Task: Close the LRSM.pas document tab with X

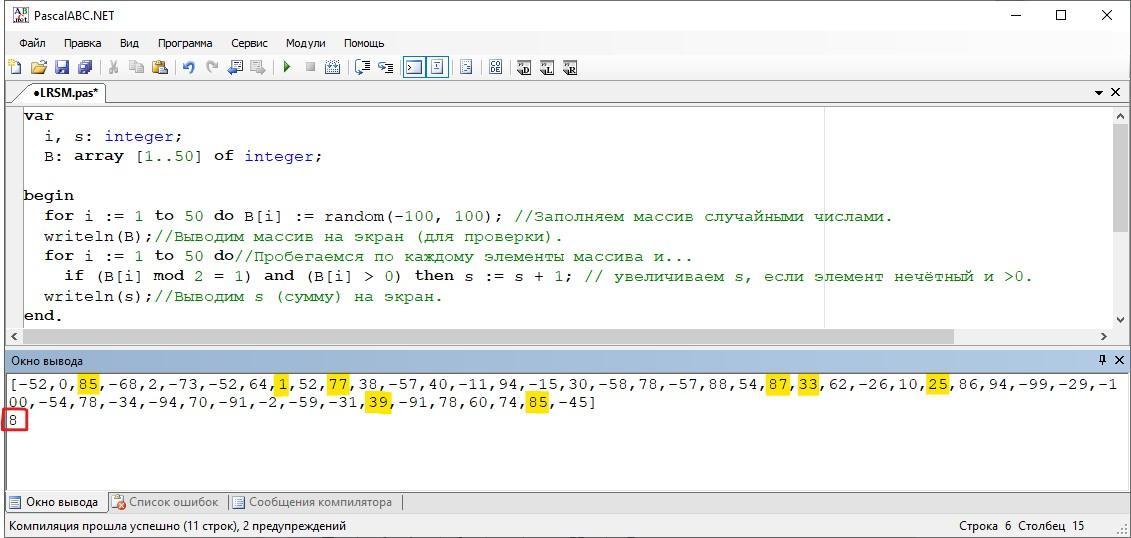Action: (1116, 93)
